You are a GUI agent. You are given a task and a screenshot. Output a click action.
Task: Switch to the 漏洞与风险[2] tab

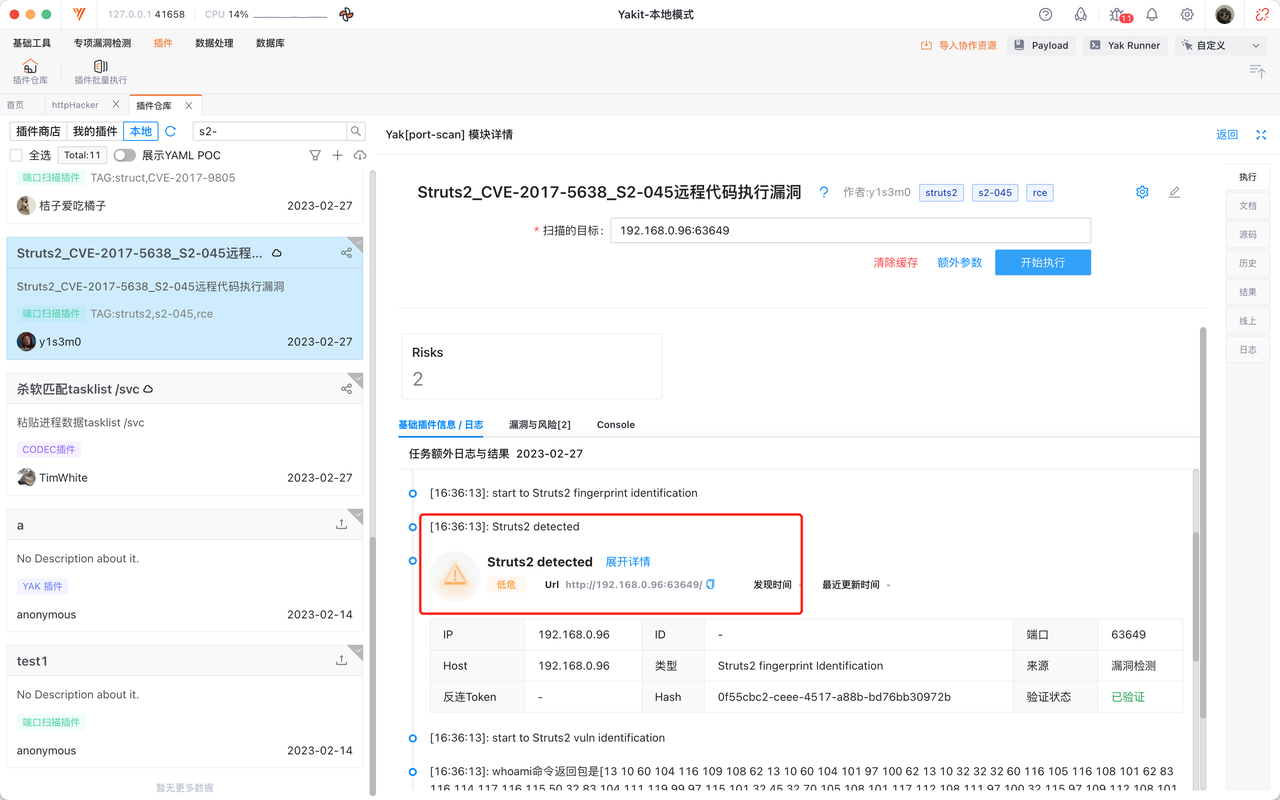click(x=540, y=425)
